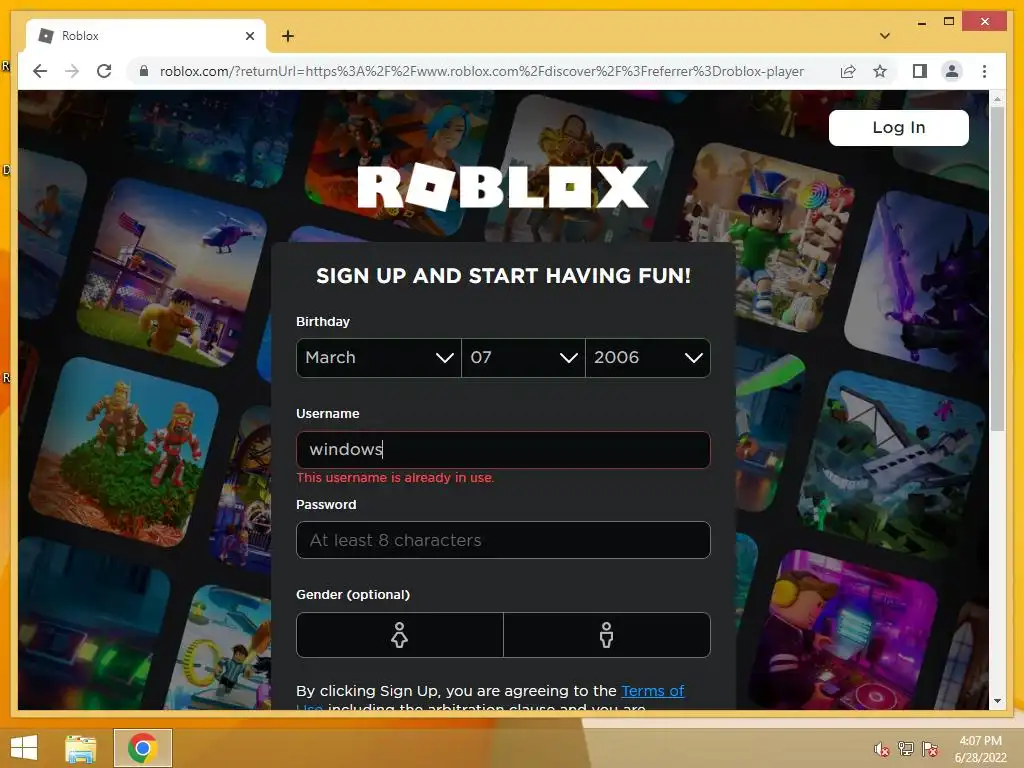
Task: Focus the Password input field
Action: pos(503,540)
